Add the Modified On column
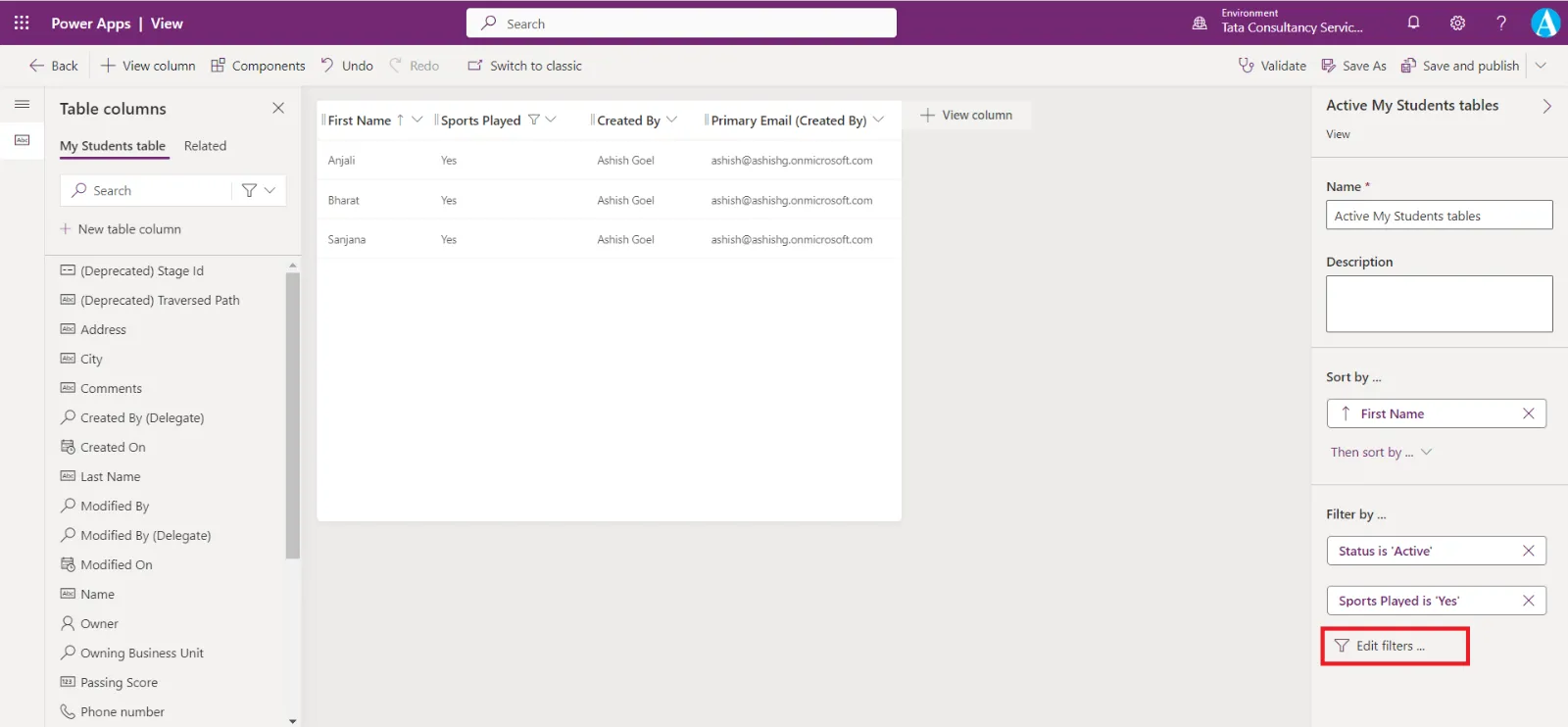Image resolution: width=1568 pixels, height=727 pixels. (106, 564)
